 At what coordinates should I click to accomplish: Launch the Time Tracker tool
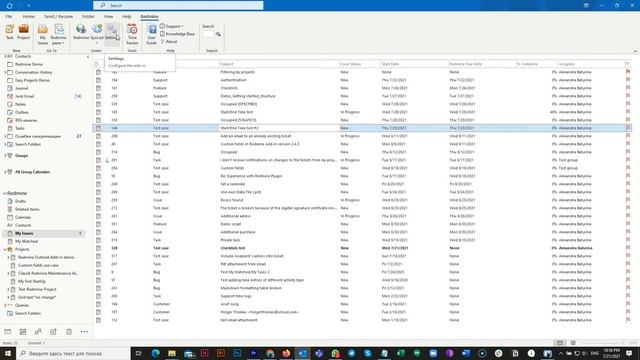point(132,34)
